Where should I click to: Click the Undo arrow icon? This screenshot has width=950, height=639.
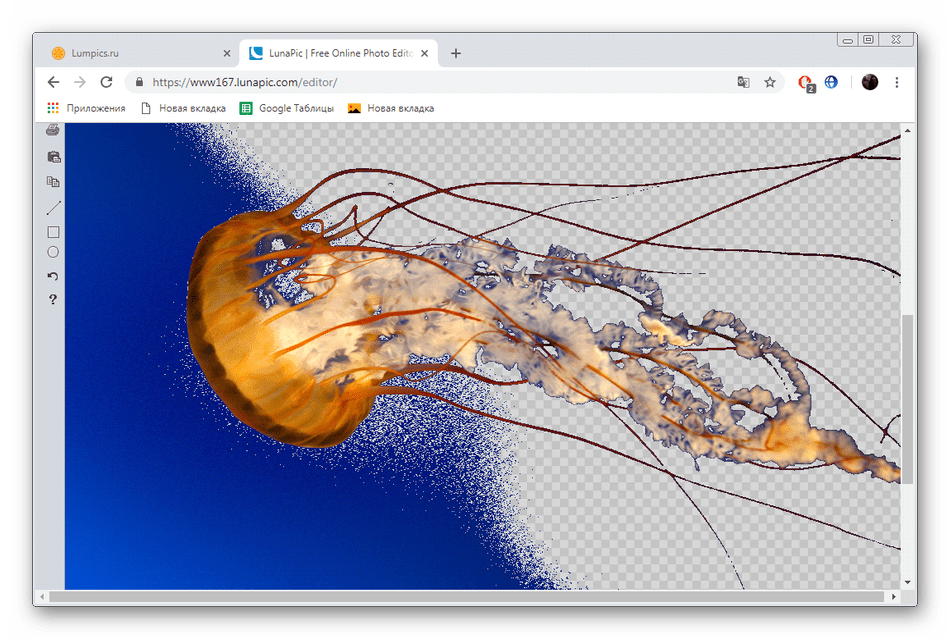pyautogui.click(x=53, y=276)
